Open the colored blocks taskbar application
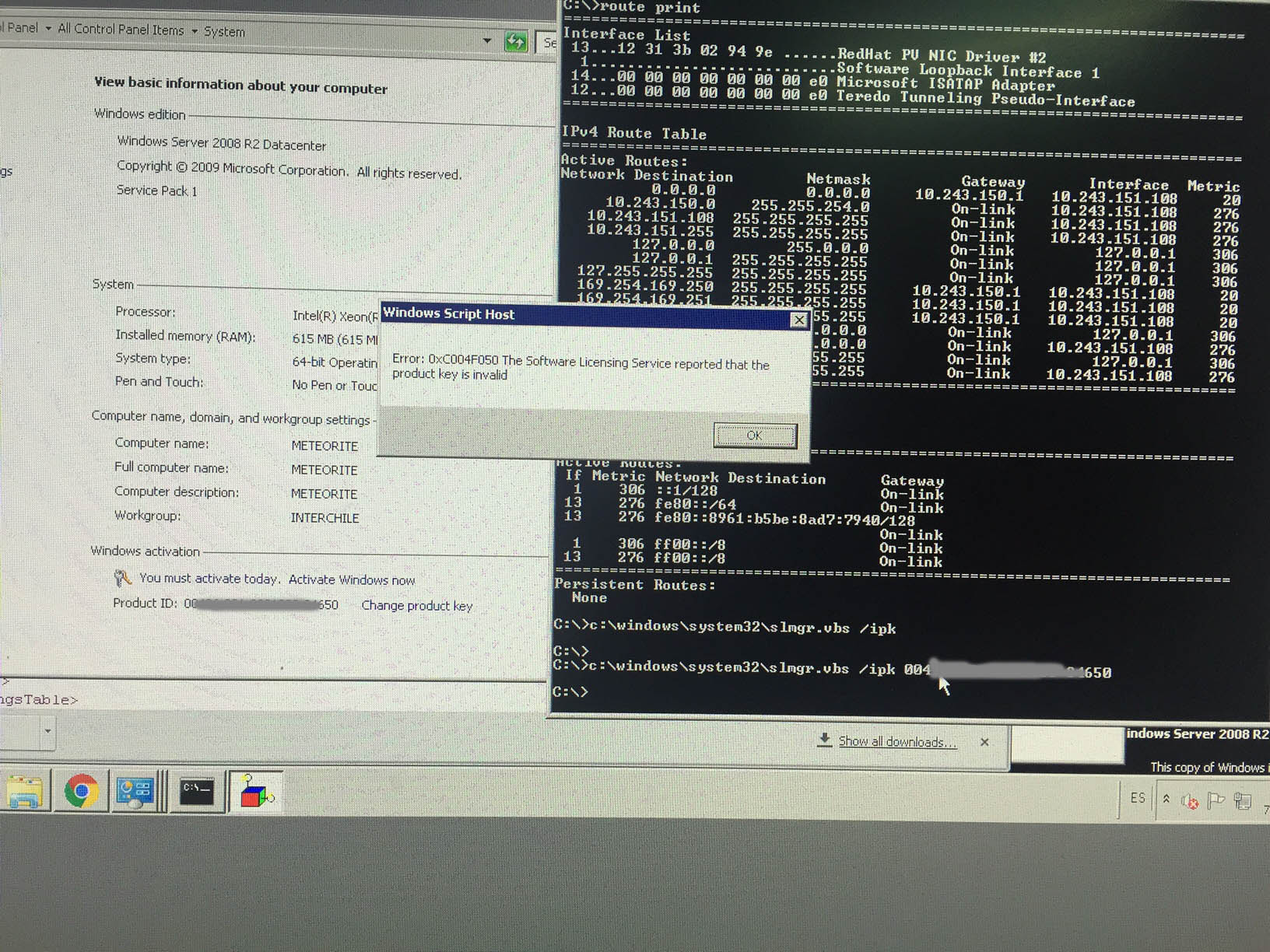 256,792
